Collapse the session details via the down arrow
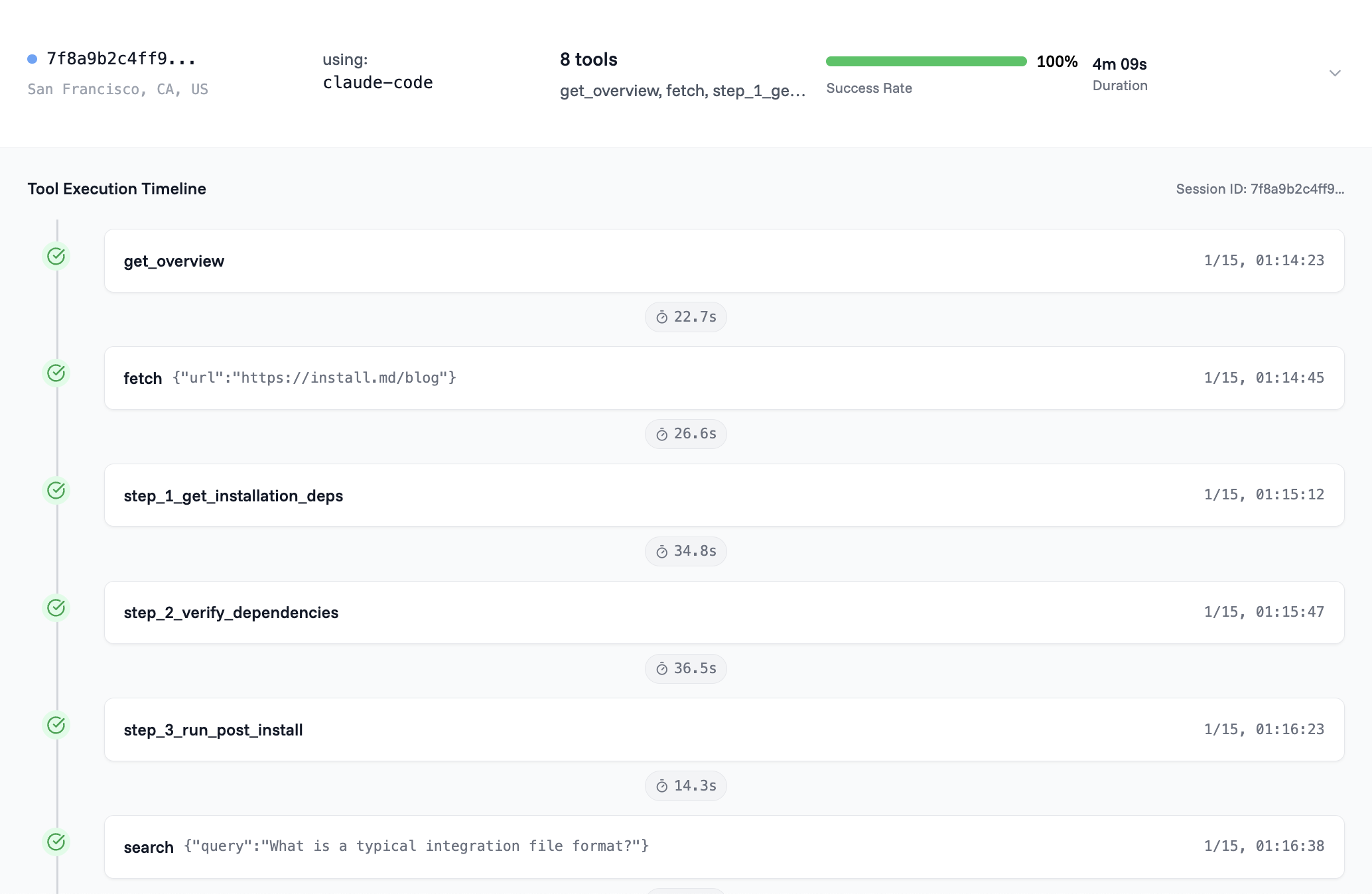 click(x=1335, y=73)
